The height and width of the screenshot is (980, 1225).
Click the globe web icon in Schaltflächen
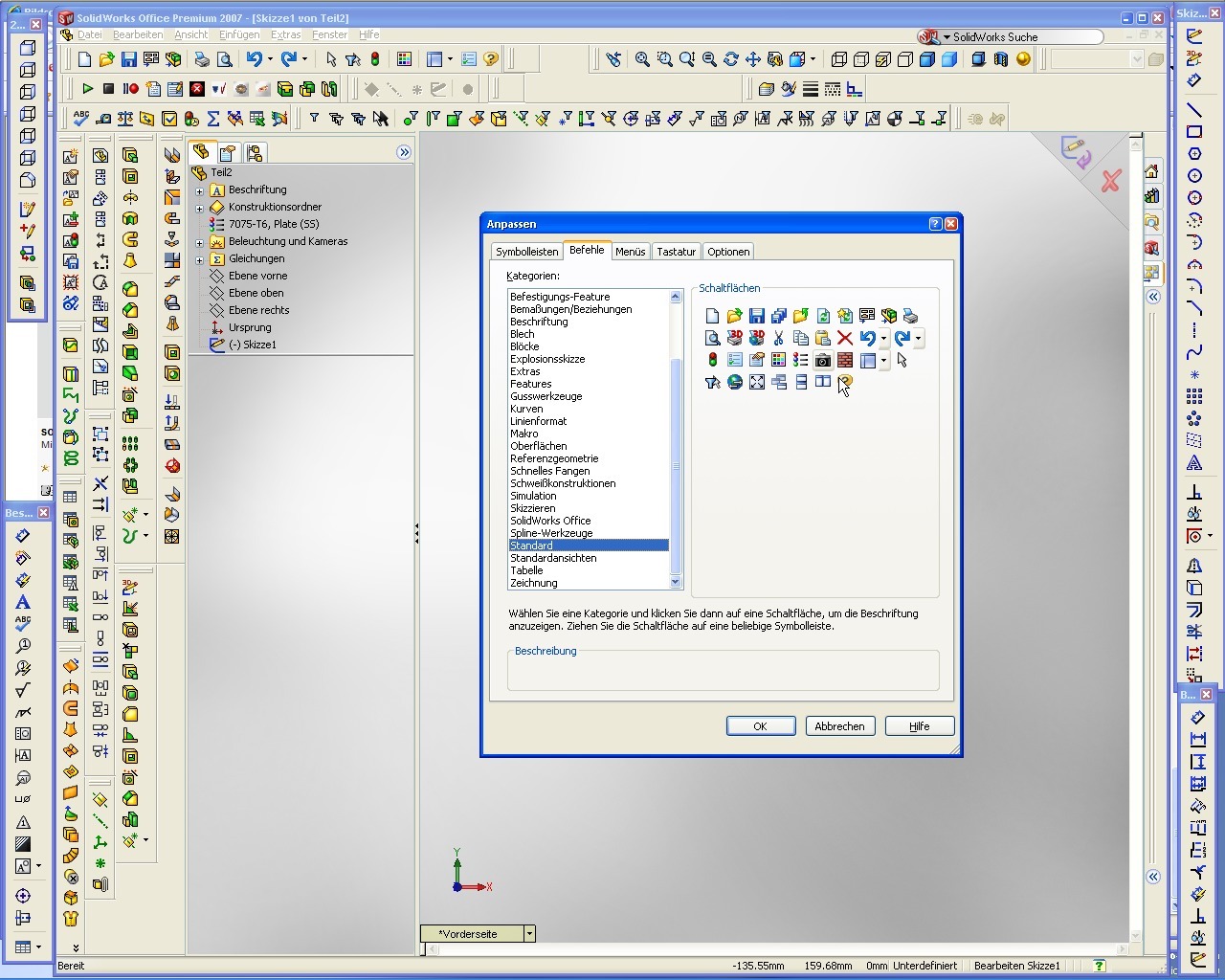coord(734,382)
